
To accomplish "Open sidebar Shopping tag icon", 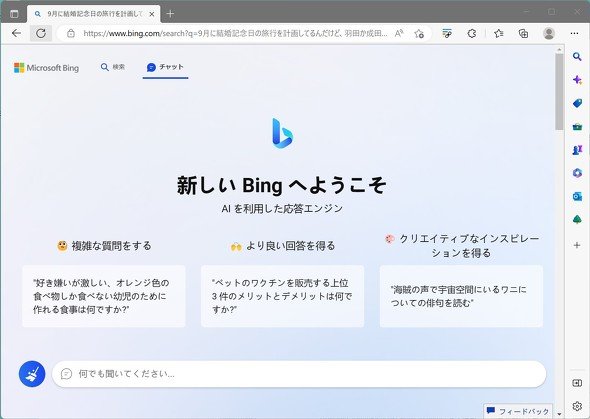I will 577,103.
